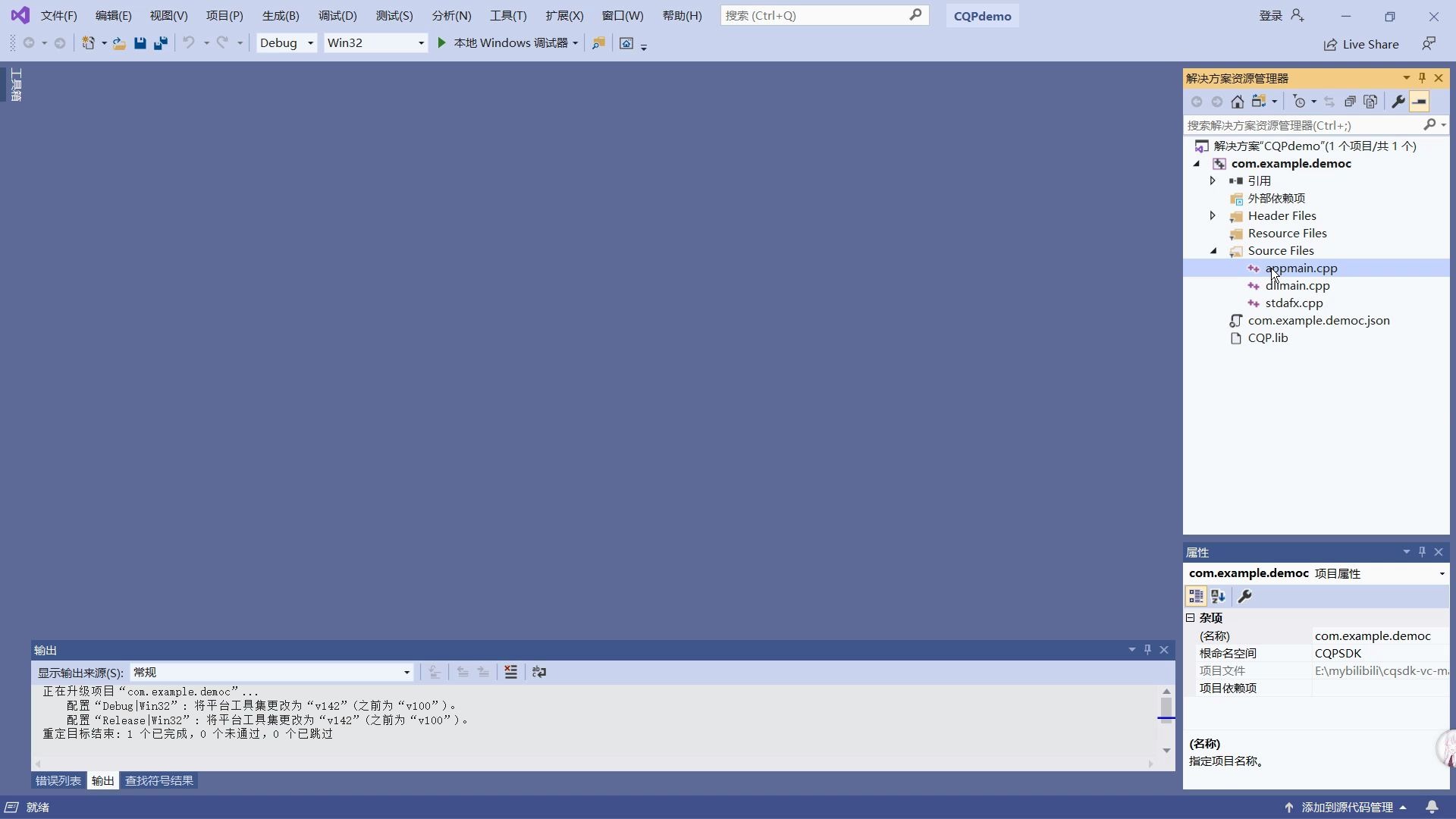The image size is (1456, 819).
Task: Switch to the 错误列表 tab
Action: [58, 781]
